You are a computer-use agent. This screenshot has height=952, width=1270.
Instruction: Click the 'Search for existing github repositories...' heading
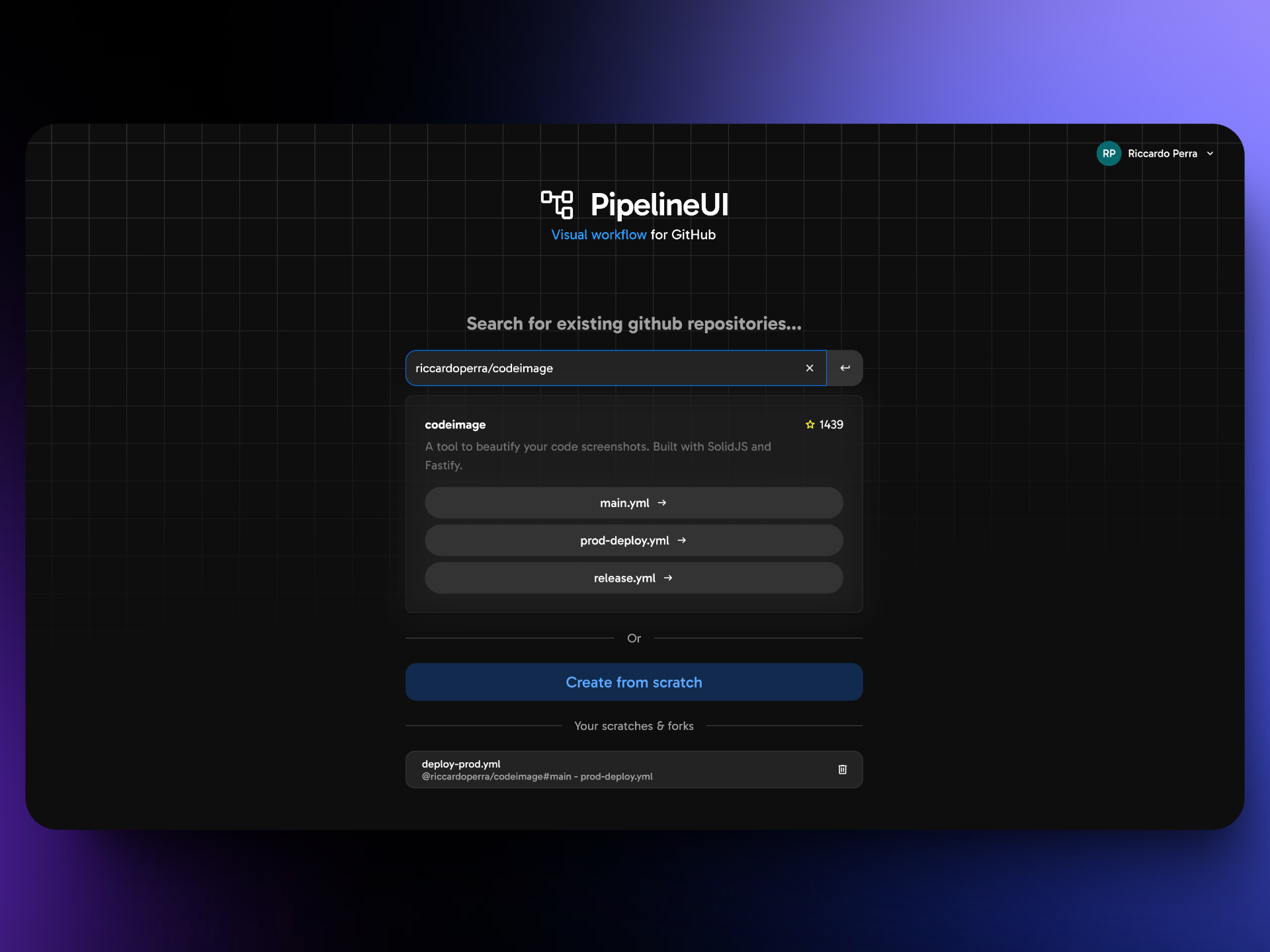point(634,324)
